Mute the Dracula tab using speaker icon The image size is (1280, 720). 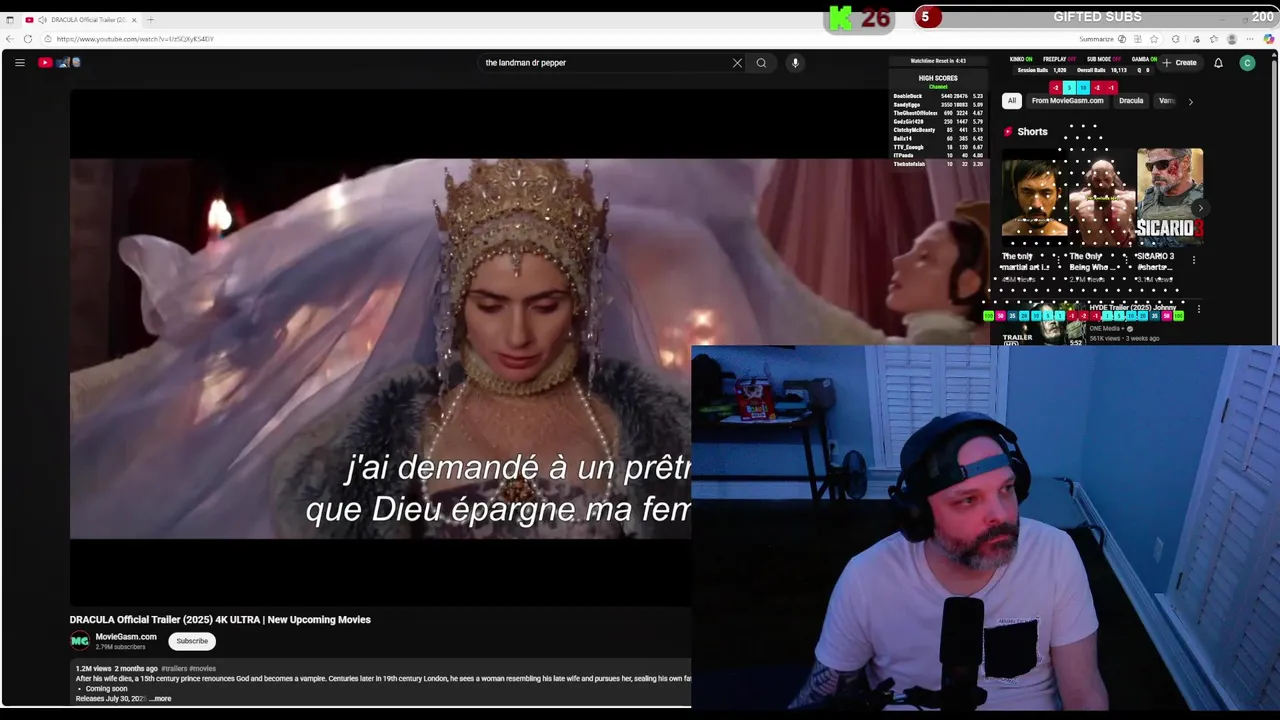tap(42, 20)
